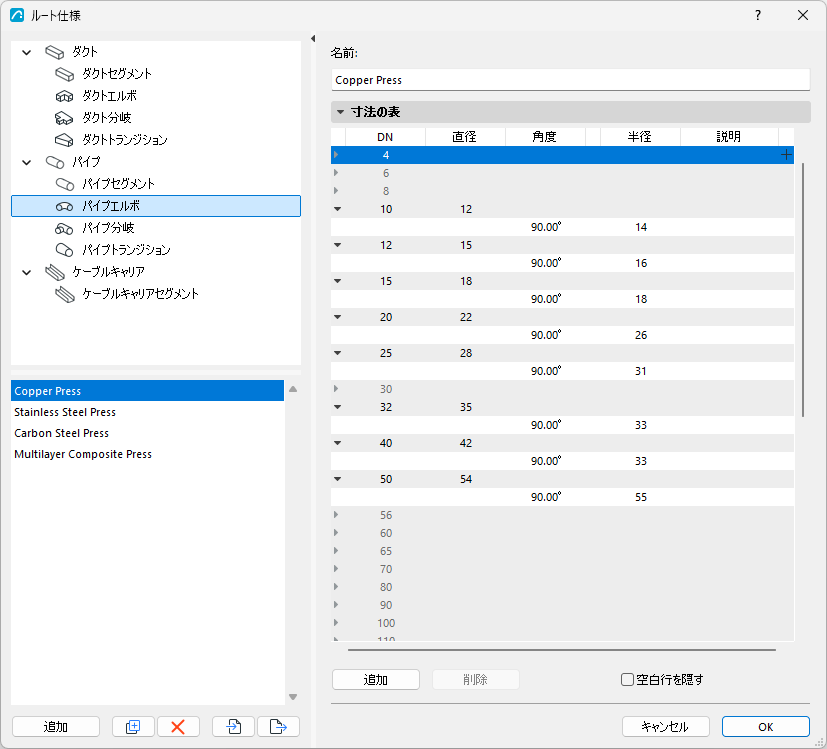This screenshot has height=749, width=827.
Task: Confirm the dialog with OK
Action: tap(765, 726)
